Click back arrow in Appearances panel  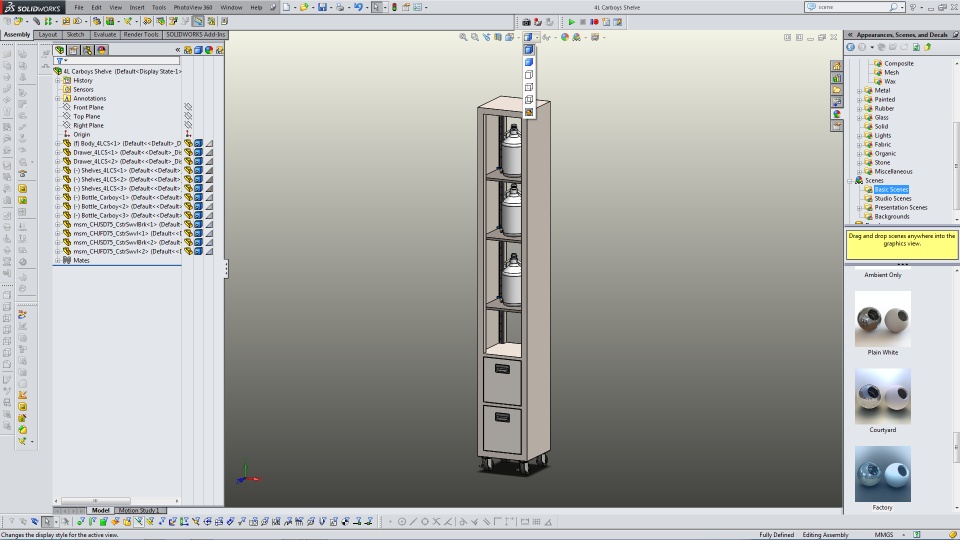click(850, 47)
